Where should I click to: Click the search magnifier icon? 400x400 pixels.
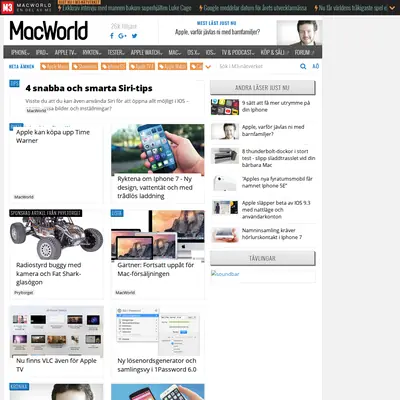click(x=303, y=66)
